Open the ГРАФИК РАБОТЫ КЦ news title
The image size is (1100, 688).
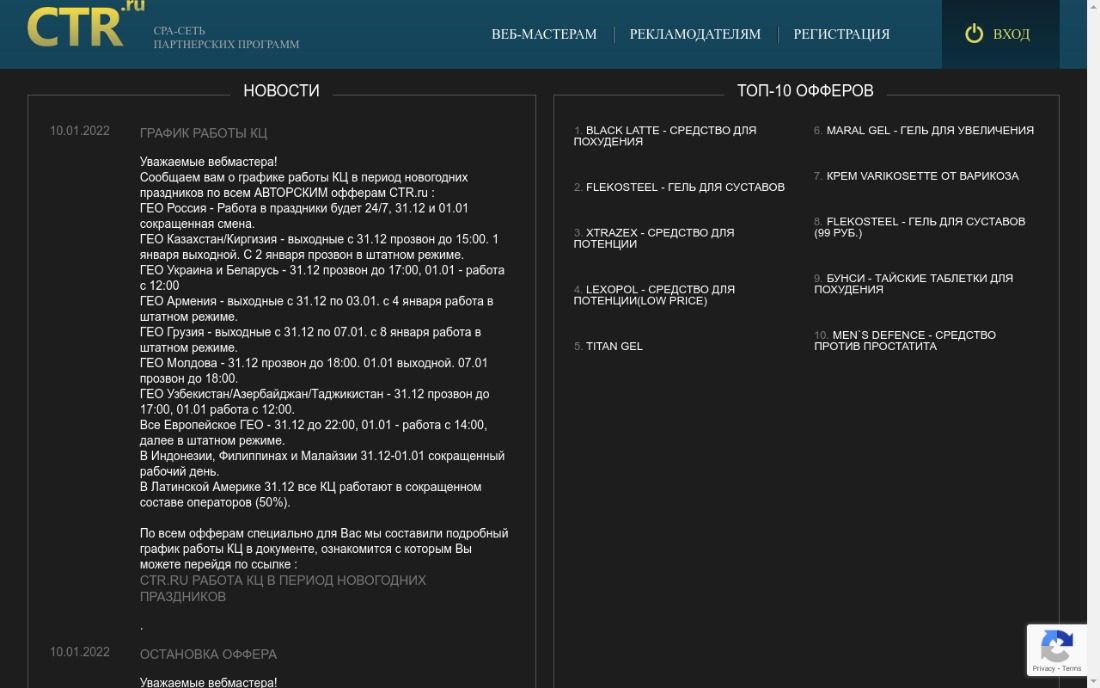(x=203, y=133)
